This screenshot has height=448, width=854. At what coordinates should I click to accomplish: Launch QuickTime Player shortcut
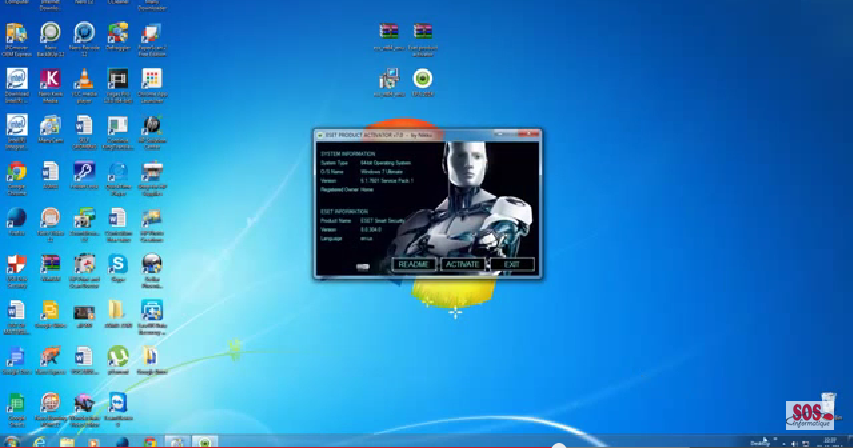click(118, 172)
